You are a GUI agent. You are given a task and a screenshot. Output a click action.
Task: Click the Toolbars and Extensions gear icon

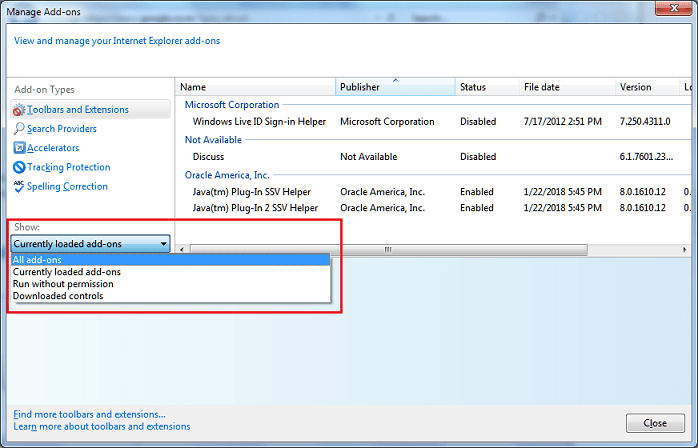(x=19, y=110)
